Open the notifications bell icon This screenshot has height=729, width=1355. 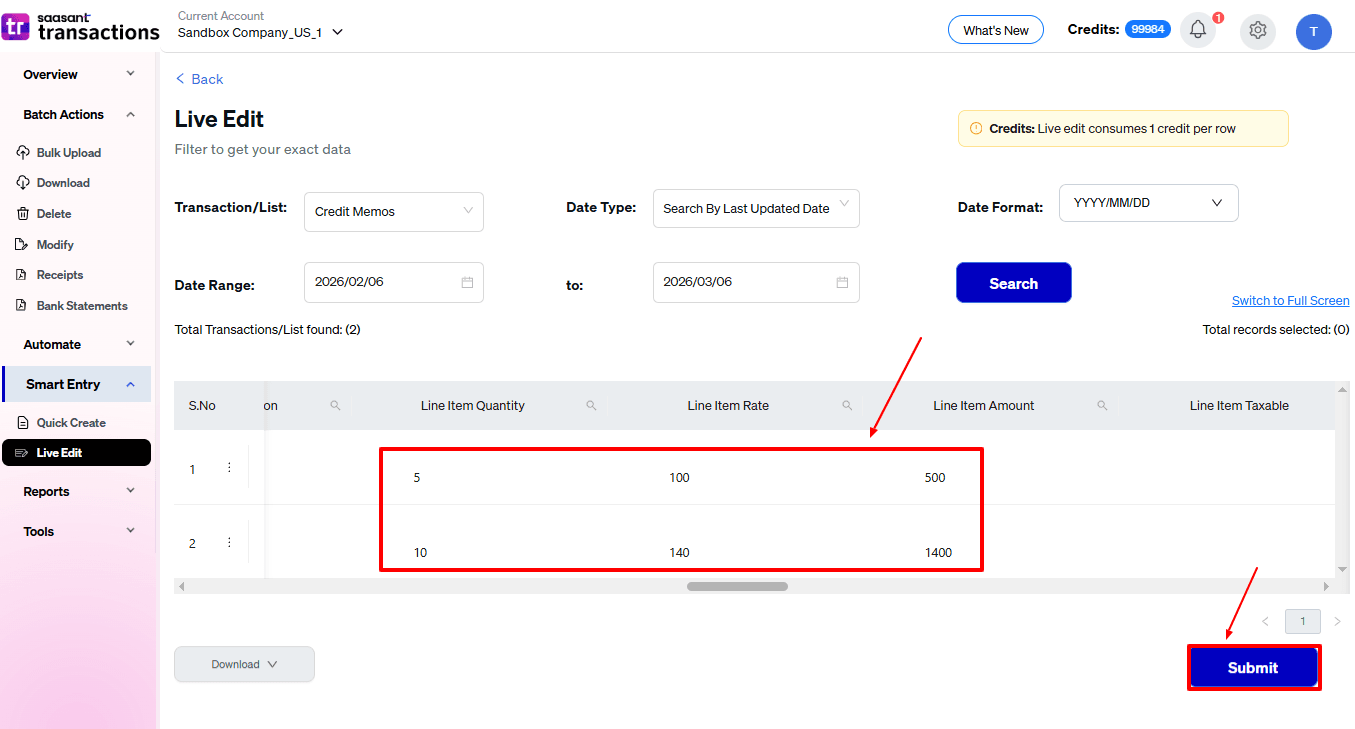tap(1197, 30)
